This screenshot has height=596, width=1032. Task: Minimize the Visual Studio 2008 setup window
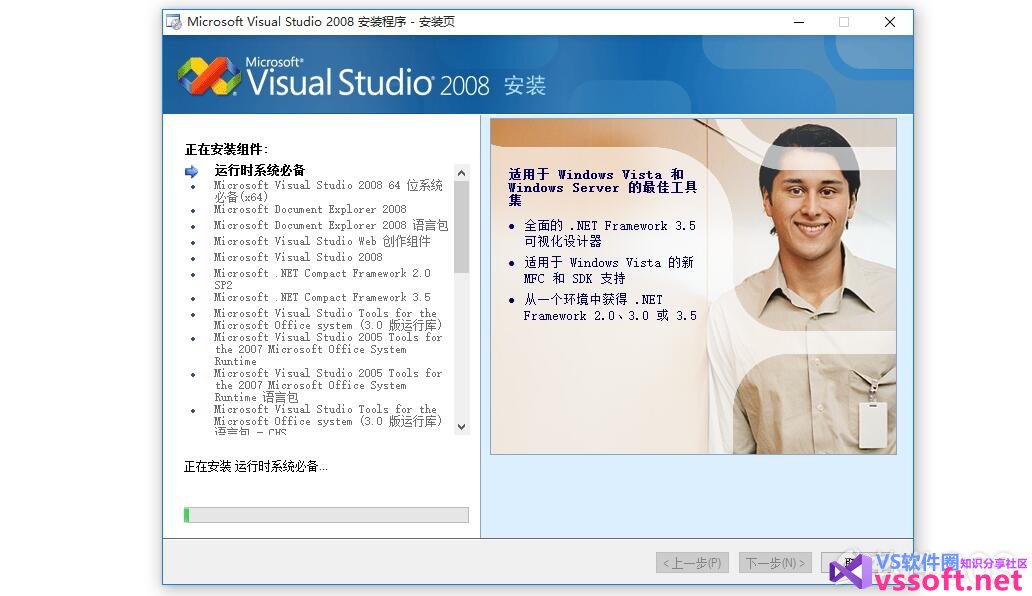click(x=799, y=22)
